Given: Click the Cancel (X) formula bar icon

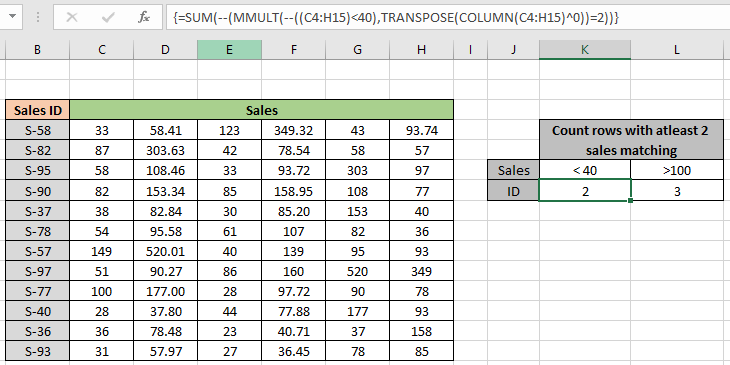Looking at the screenshot, I should click(x=72, y=18).
